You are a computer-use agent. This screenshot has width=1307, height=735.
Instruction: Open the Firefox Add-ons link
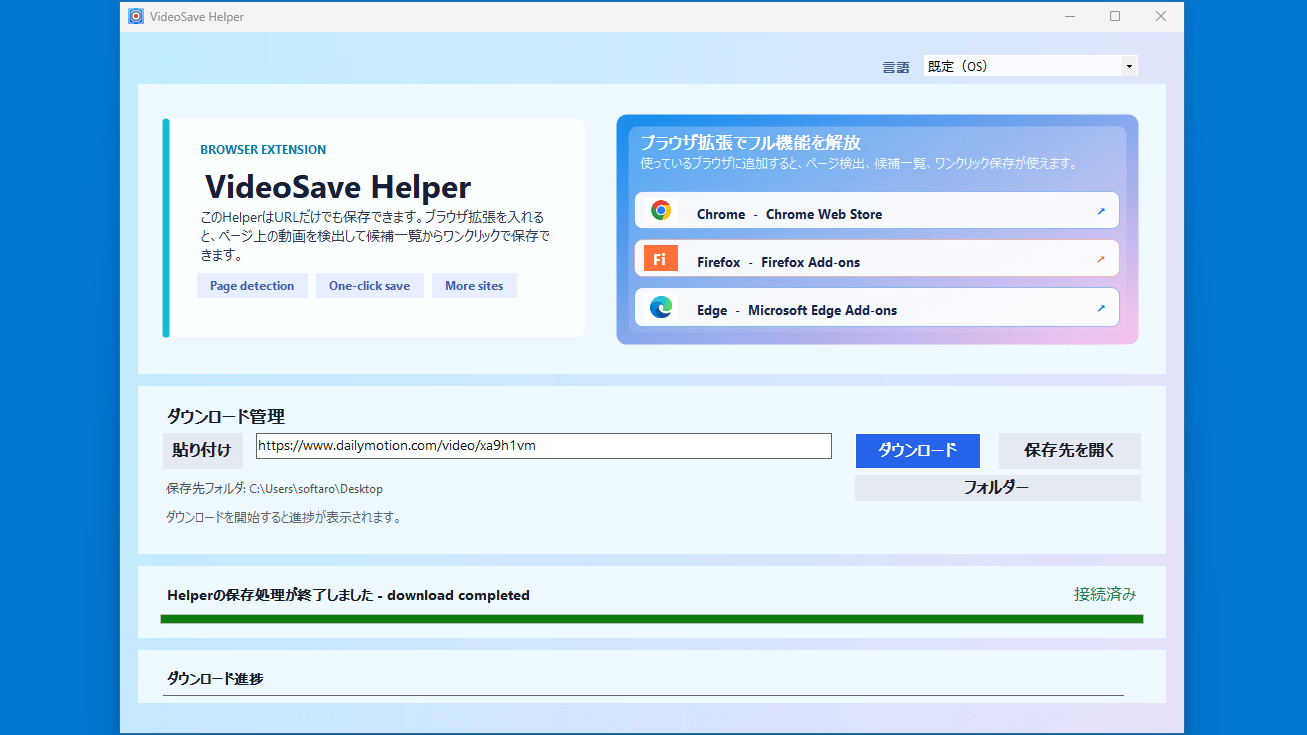click(x=877, y=259)
